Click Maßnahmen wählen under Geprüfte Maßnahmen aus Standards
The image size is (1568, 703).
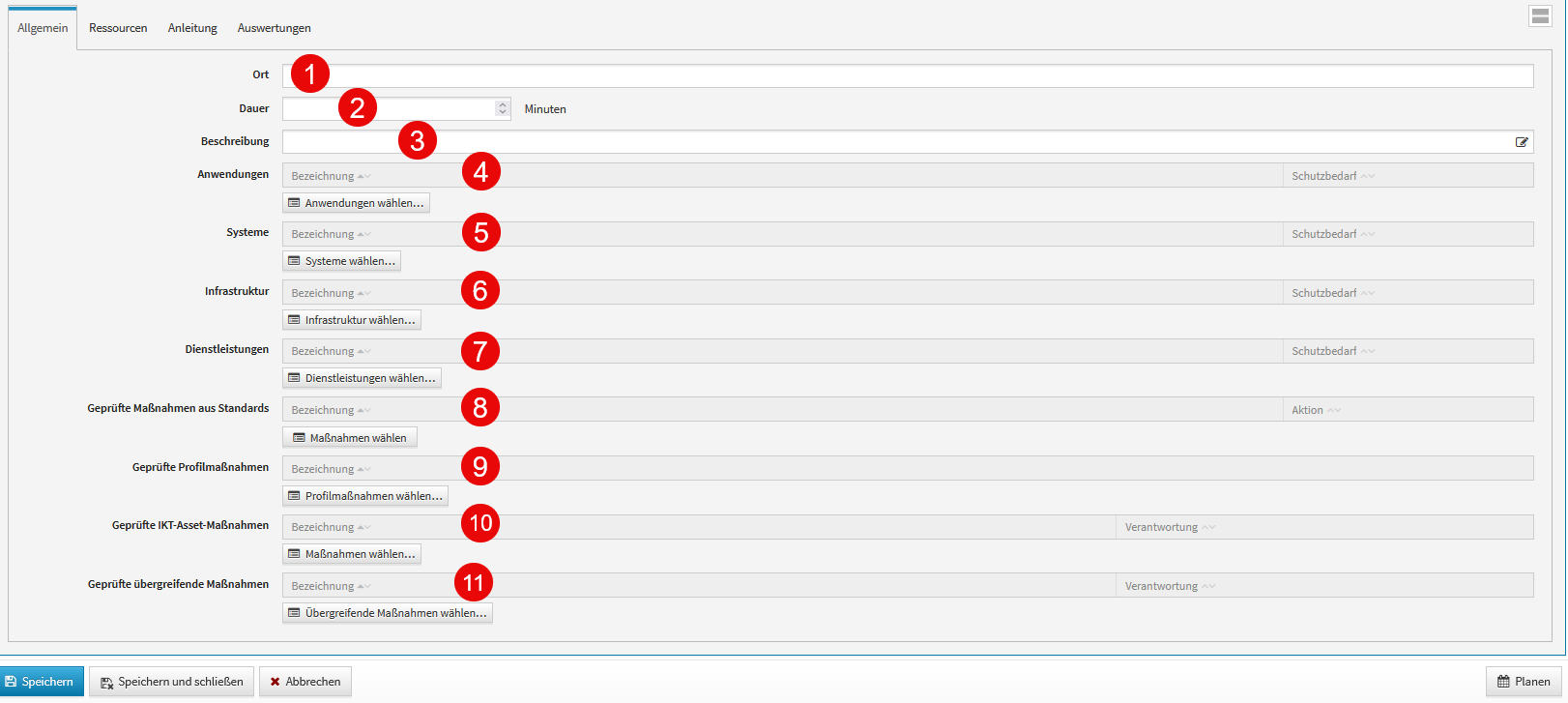(350, 438)
